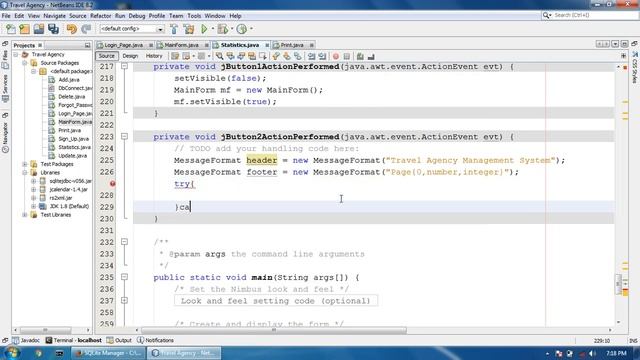Switch the editor to Design view

coord(130,56)
